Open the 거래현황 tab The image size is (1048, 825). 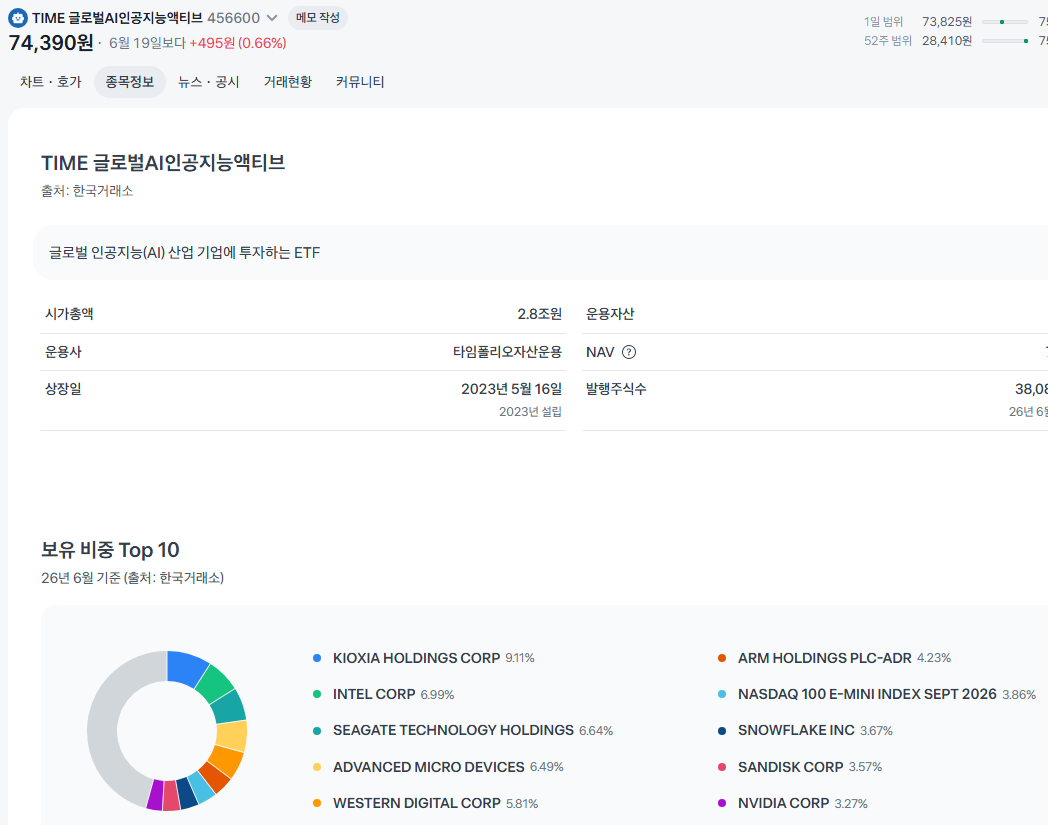tap(287, 82)
